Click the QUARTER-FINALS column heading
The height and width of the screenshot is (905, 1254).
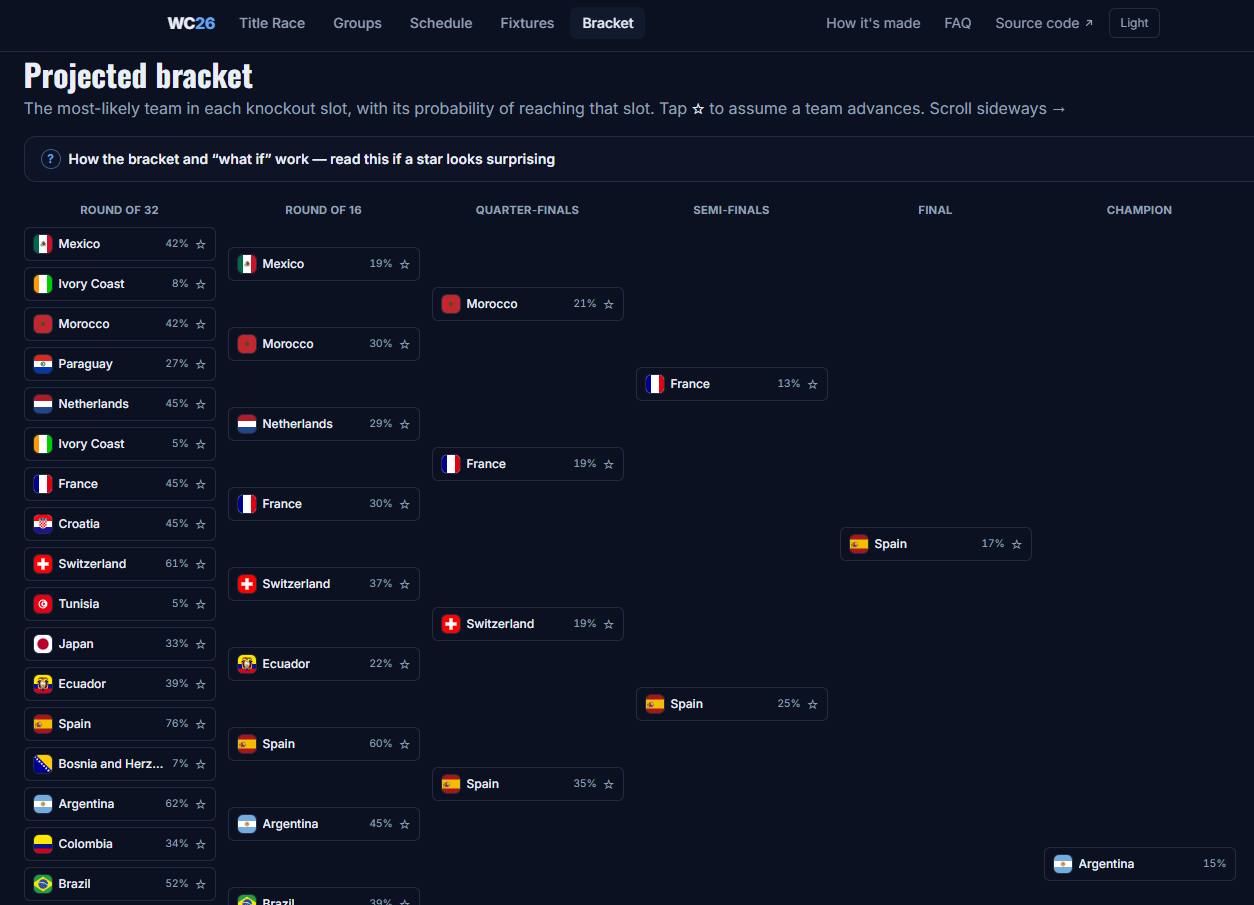click(x=527, y=210)
